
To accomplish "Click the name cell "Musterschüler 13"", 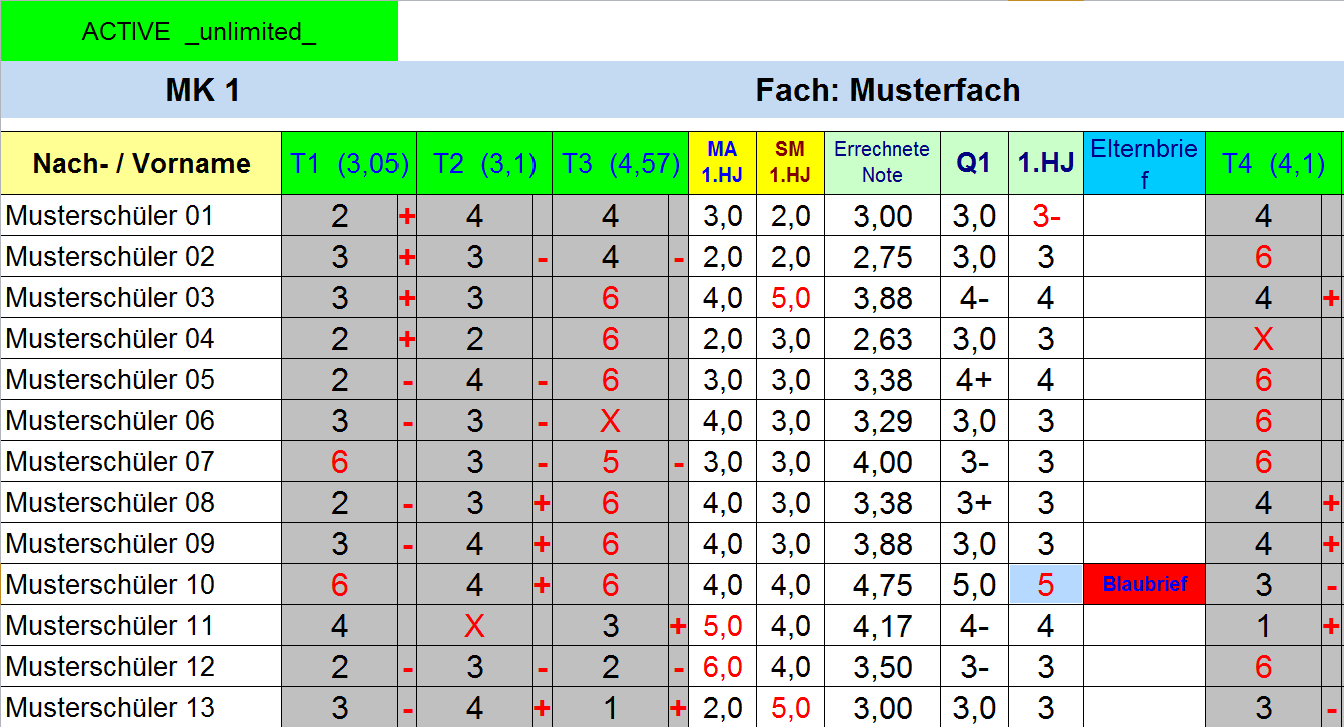I will point(141,707).
